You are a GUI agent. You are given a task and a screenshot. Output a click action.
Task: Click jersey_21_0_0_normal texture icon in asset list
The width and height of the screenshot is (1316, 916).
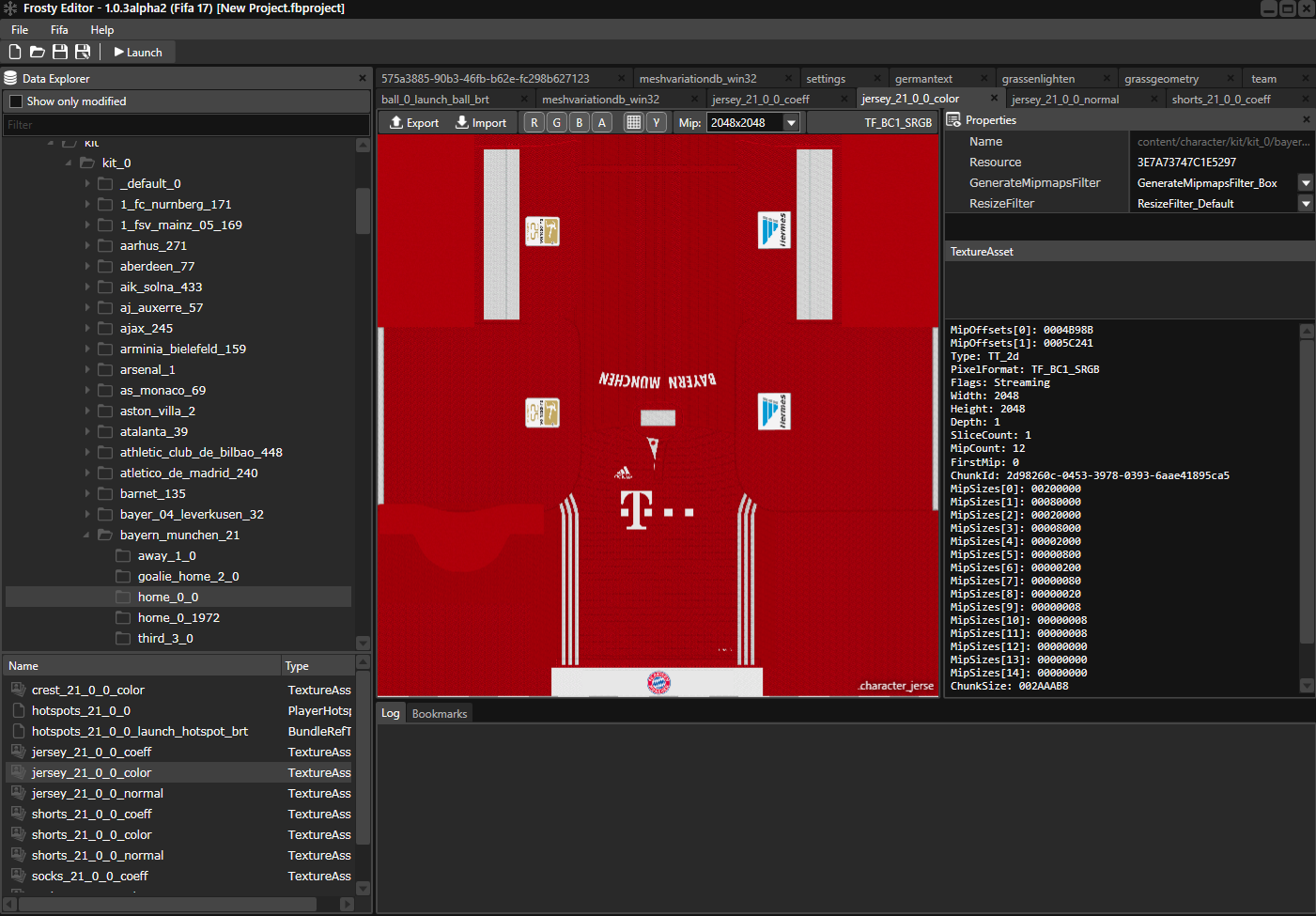tap(18, 793)
